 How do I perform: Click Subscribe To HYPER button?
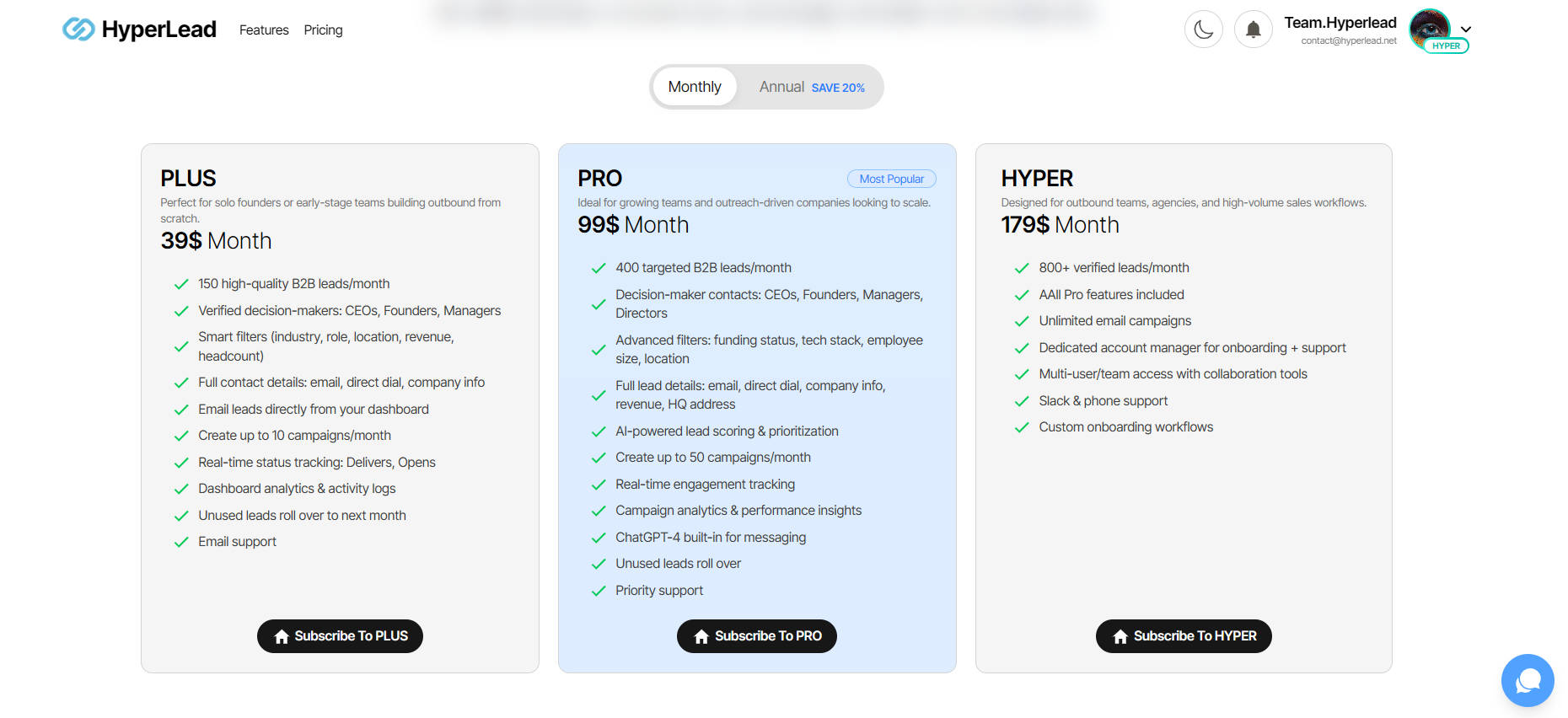tap(1184, 636)
